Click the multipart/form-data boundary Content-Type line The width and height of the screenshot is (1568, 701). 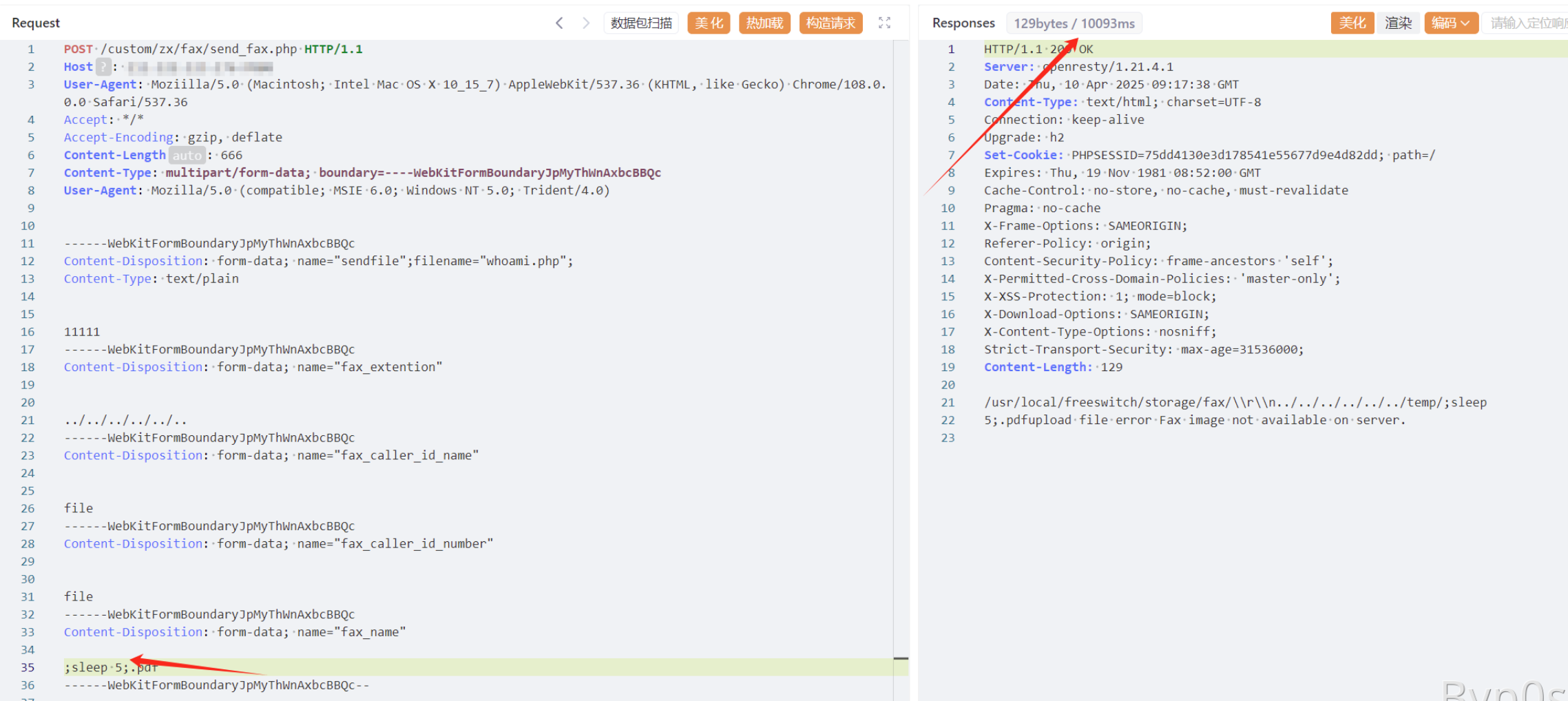[362, 173]
